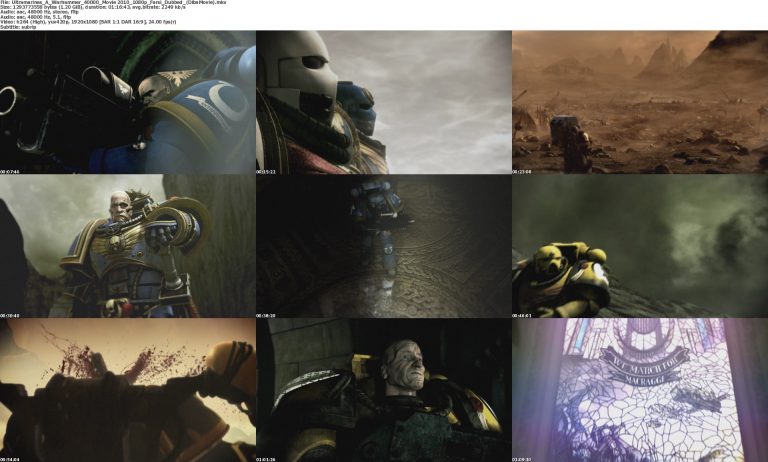This screenshot has width=768, height=462.
Task: Open thumbnail of blue marine aiming bolter
Action: coord(127,102)
